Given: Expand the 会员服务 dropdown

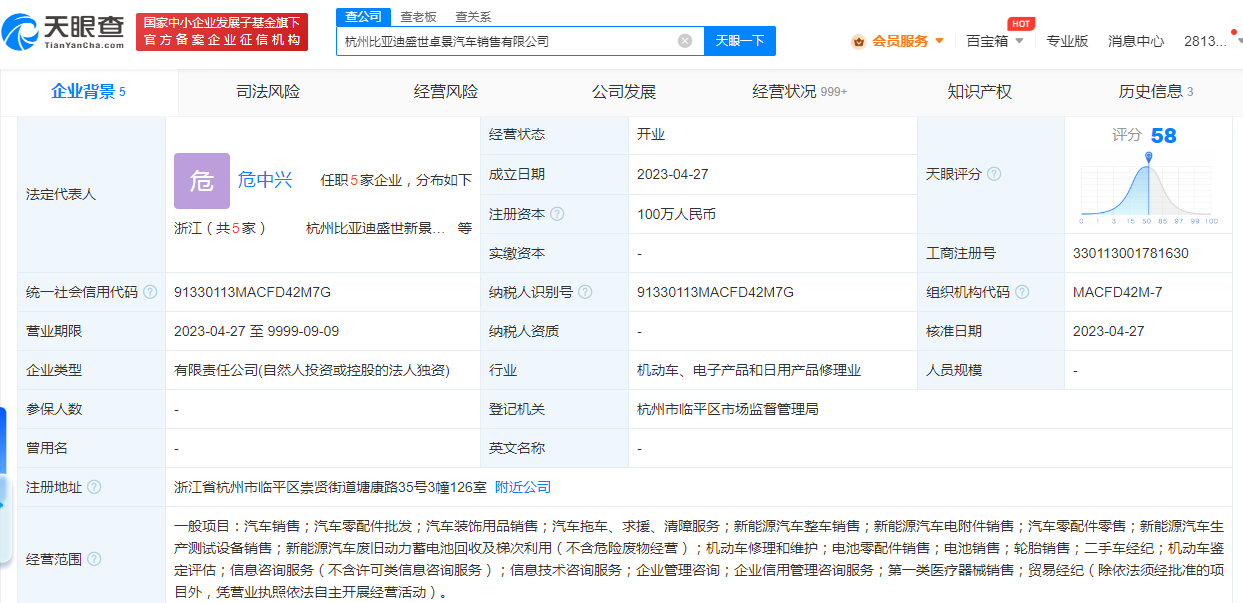Looking at the screenshot, I should [939, 41].
